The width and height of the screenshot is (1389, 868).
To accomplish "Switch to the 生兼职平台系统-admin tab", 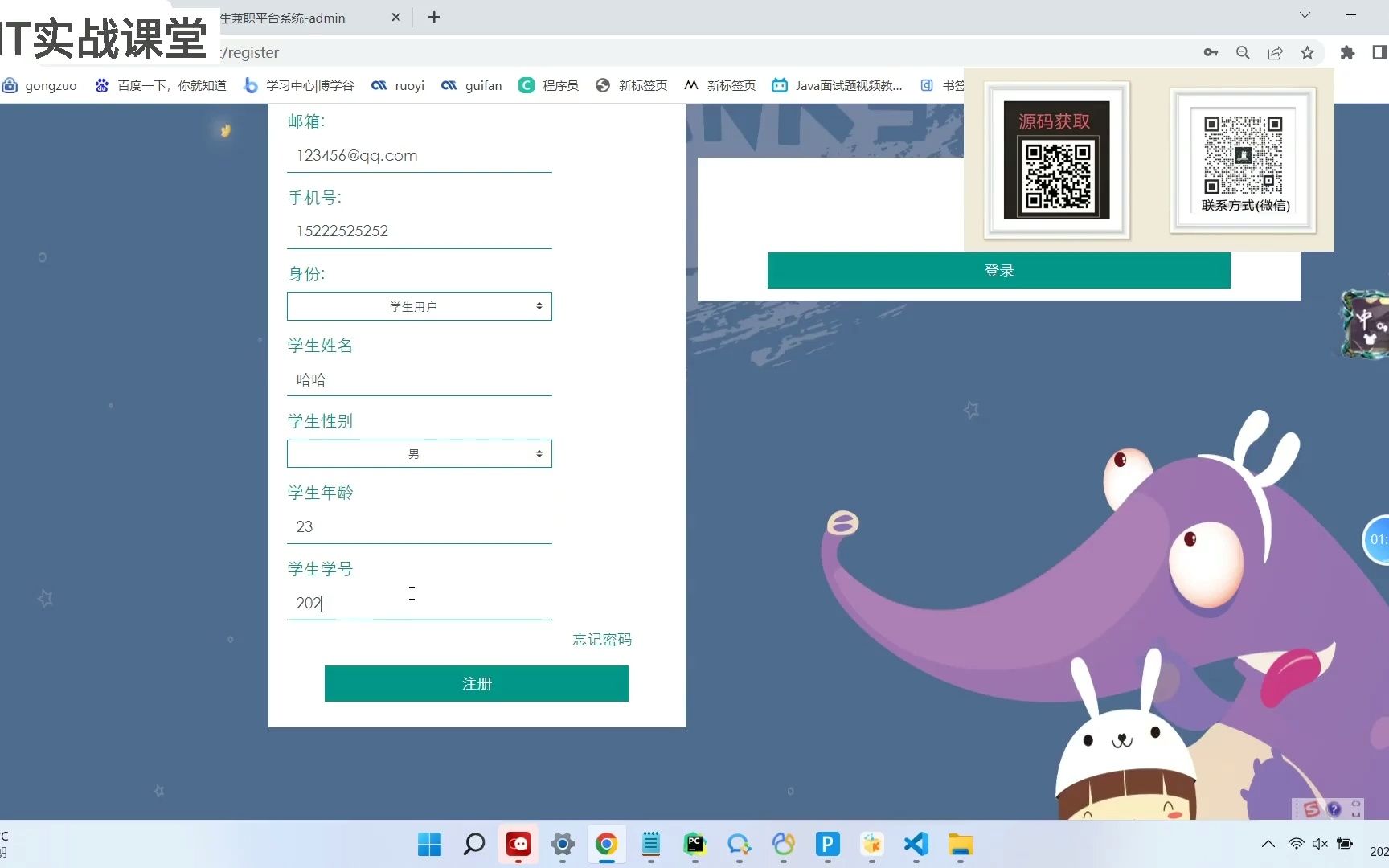I will pos(283,18).
